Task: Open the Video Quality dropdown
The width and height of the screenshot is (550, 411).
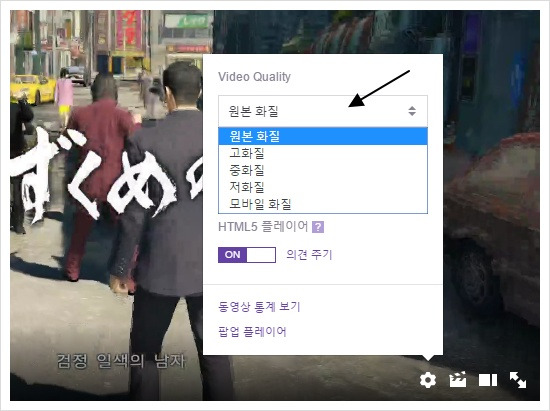Action: (323, 111)
